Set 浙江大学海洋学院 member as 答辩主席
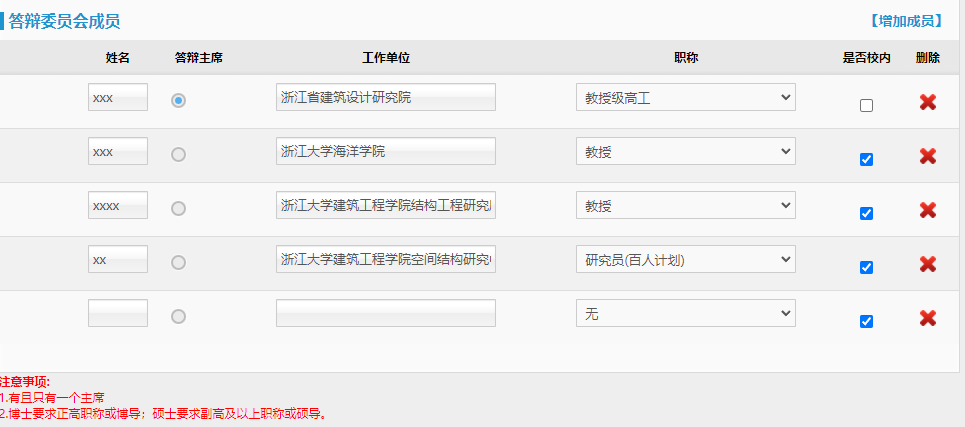Image resolution: width=965 pixels, height=427 pixels. click(178, 154)
